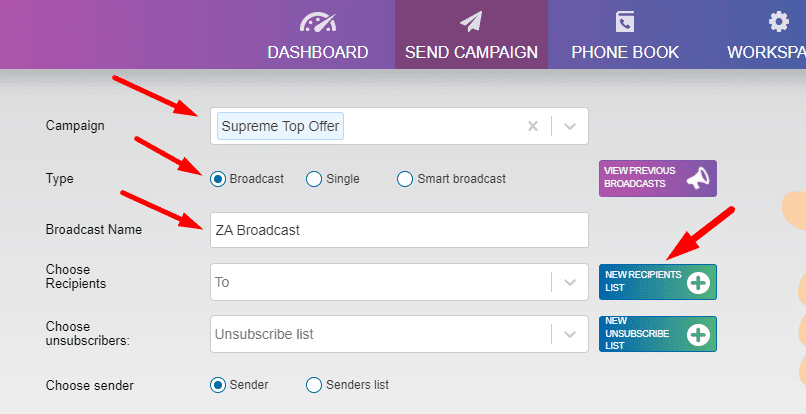The height and width of the screenshot is (414, 806).
Task: Click into the Broadcast Name text field
Action: 399,230
